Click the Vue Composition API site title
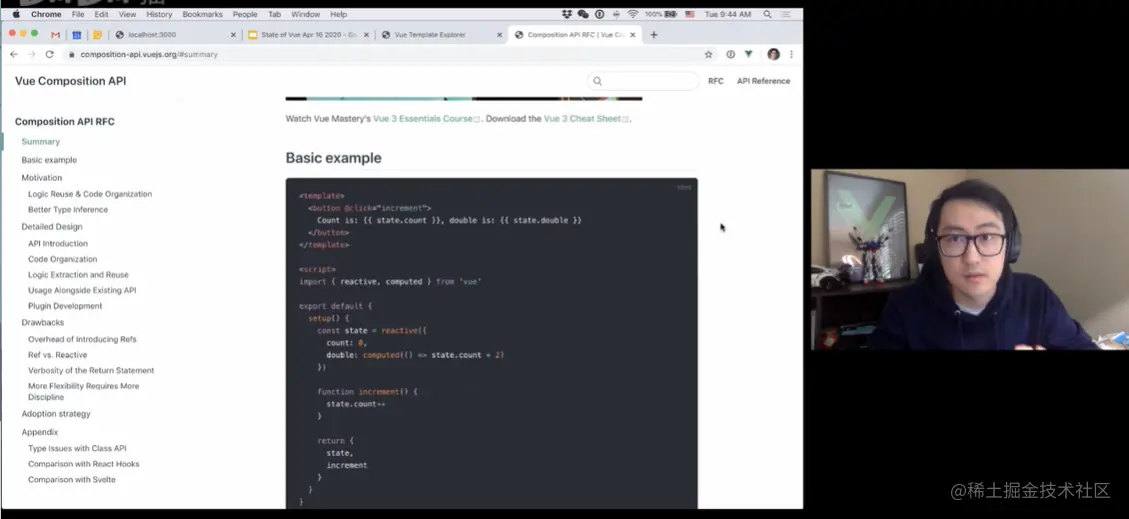The image size is (1129, 519). (x=71, y=81)
